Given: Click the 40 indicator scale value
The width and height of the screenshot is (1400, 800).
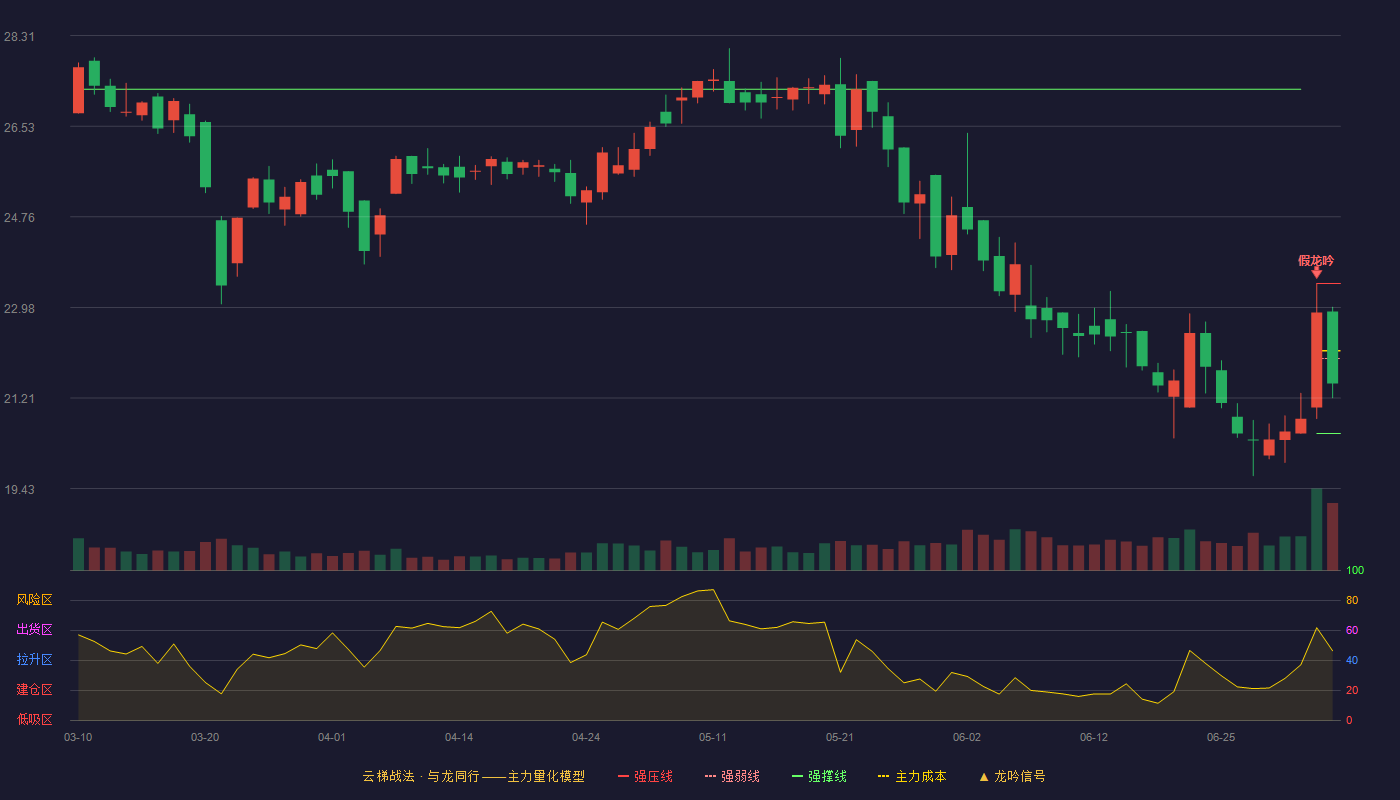Looking at the screenshot, I should click(x=1352, y=660).
